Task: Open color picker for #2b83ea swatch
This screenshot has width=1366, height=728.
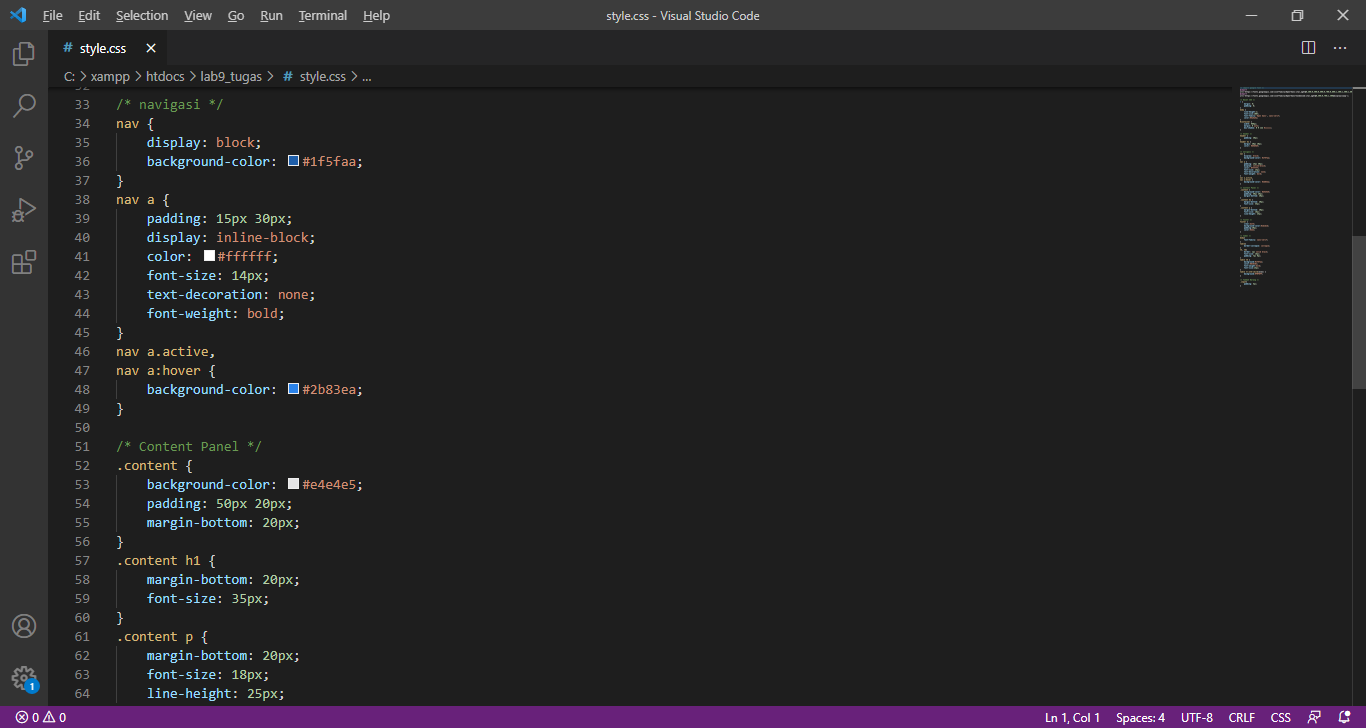Action: click(293, 389)
